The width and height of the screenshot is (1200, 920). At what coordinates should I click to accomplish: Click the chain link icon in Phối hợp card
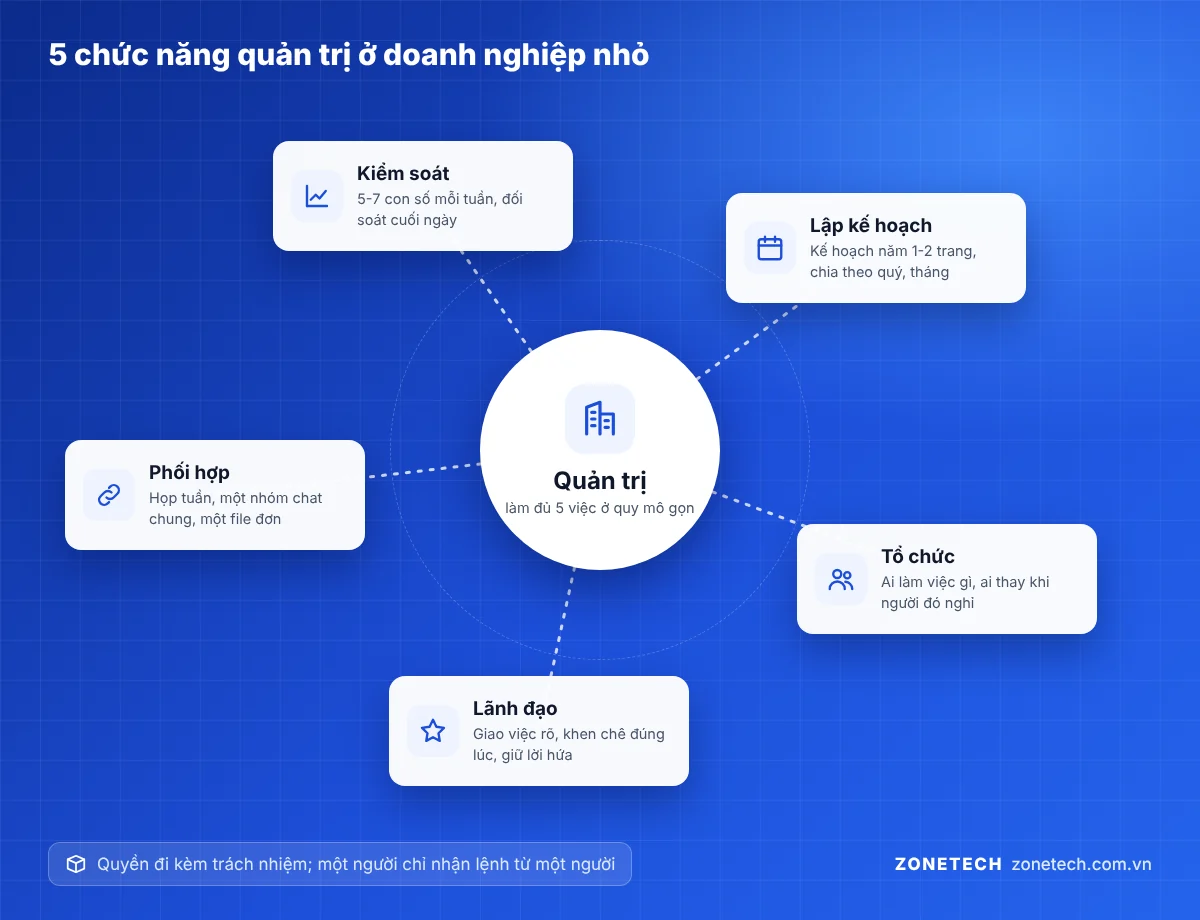(x=109, y=495)
